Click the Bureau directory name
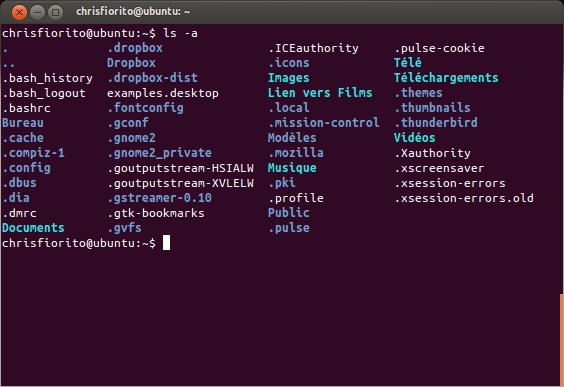 coord(23,123)
